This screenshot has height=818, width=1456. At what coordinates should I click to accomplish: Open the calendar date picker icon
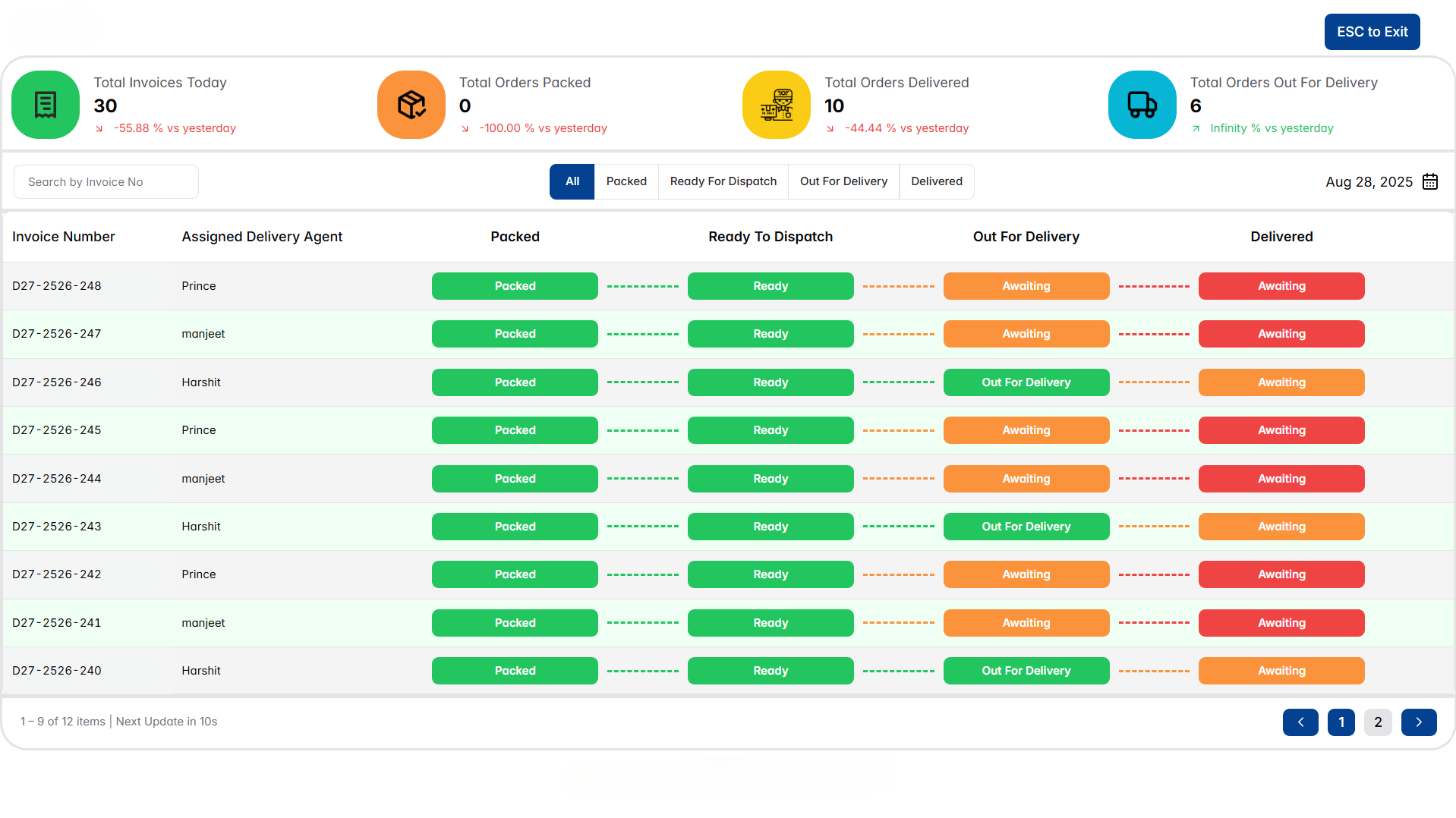click(x=1430, y=181)
